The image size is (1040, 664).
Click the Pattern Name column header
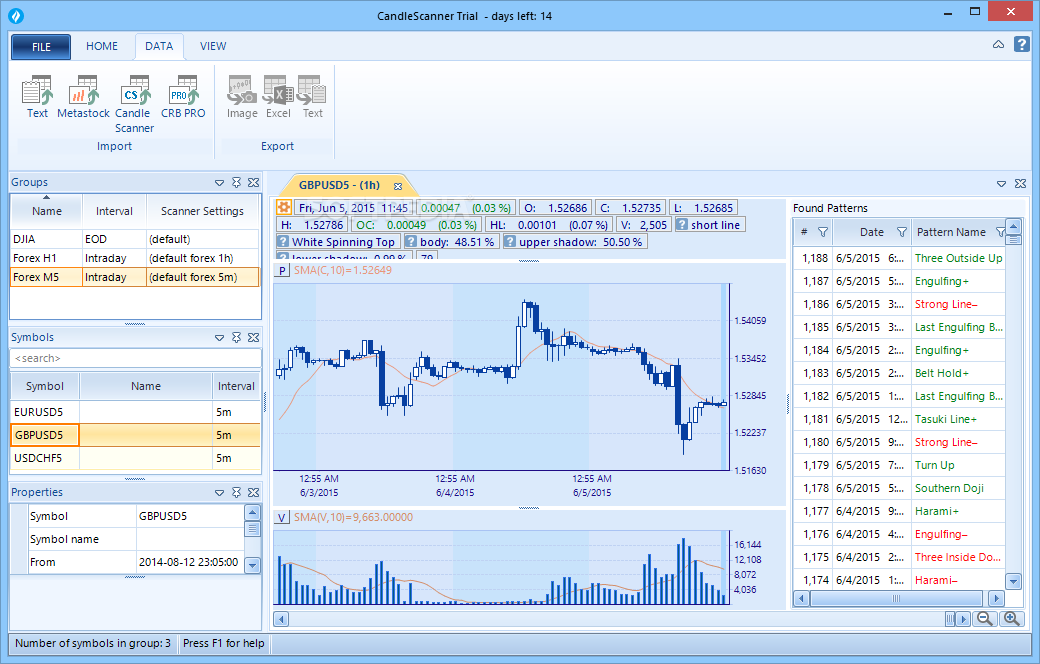pyautogui.click(x=951, y=232)
